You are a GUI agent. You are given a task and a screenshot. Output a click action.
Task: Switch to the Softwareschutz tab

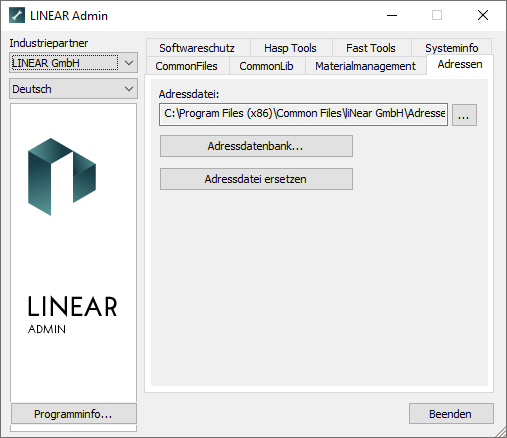click(197, 48)
